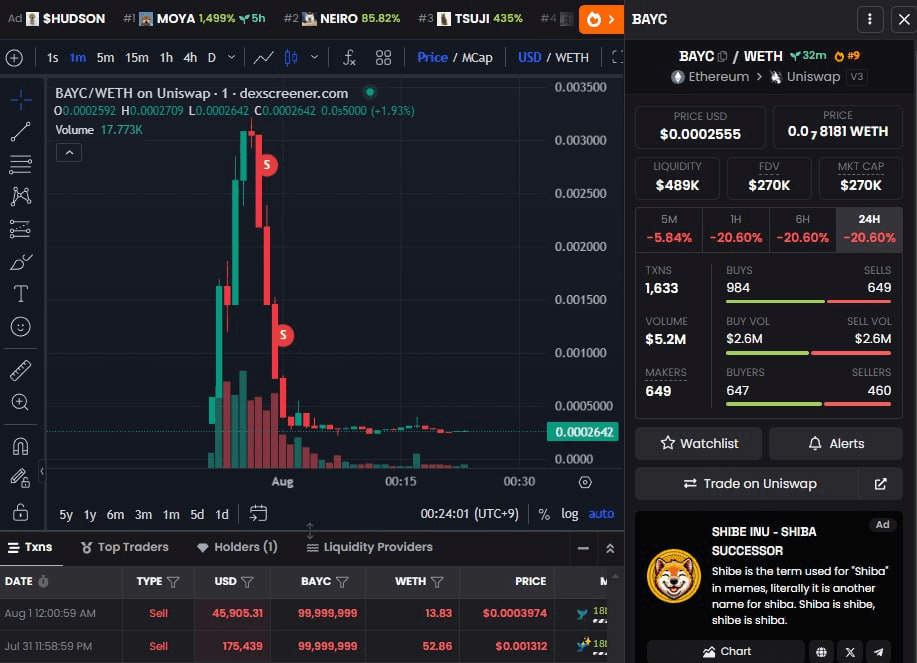
Task: Switch chart to line style
Action: point(263,57)
